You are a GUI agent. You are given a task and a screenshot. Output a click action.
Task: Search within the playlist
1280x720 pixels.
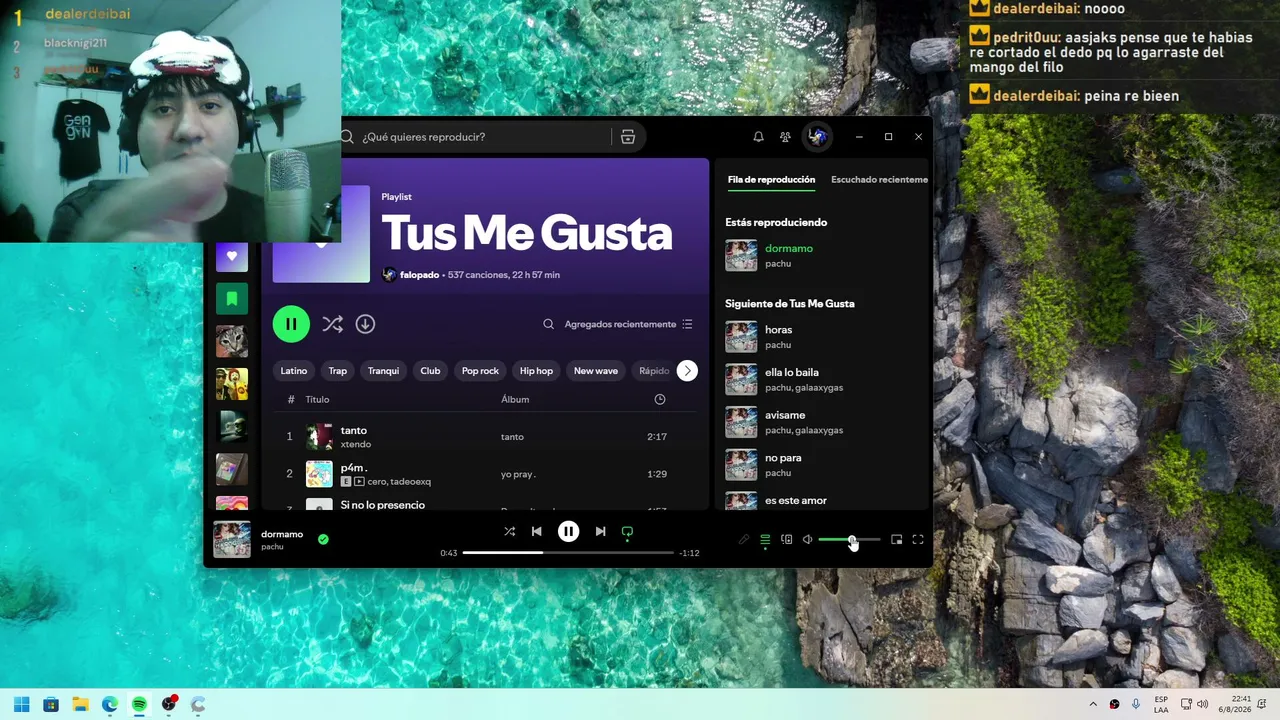pos(548,324)
